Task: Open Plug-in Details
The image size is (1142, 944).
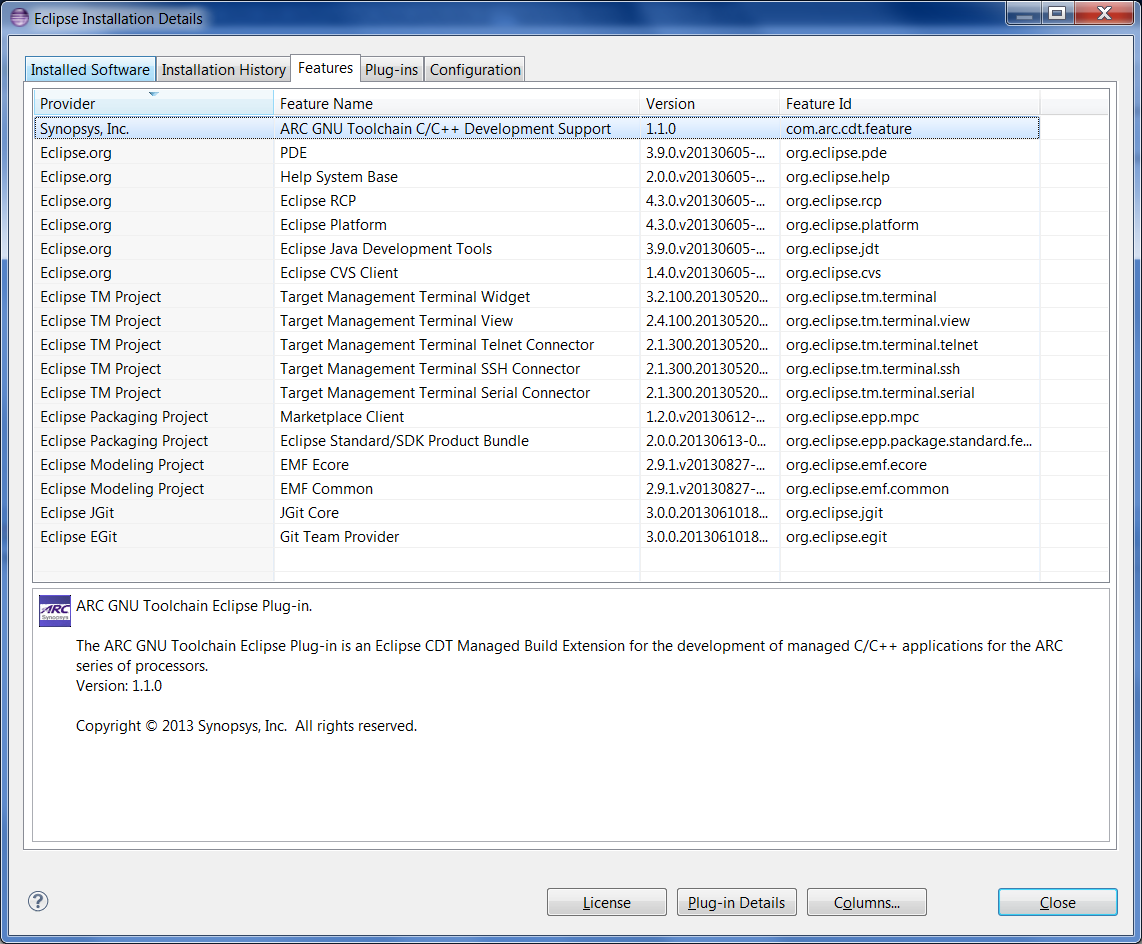Action: [736, 902]
